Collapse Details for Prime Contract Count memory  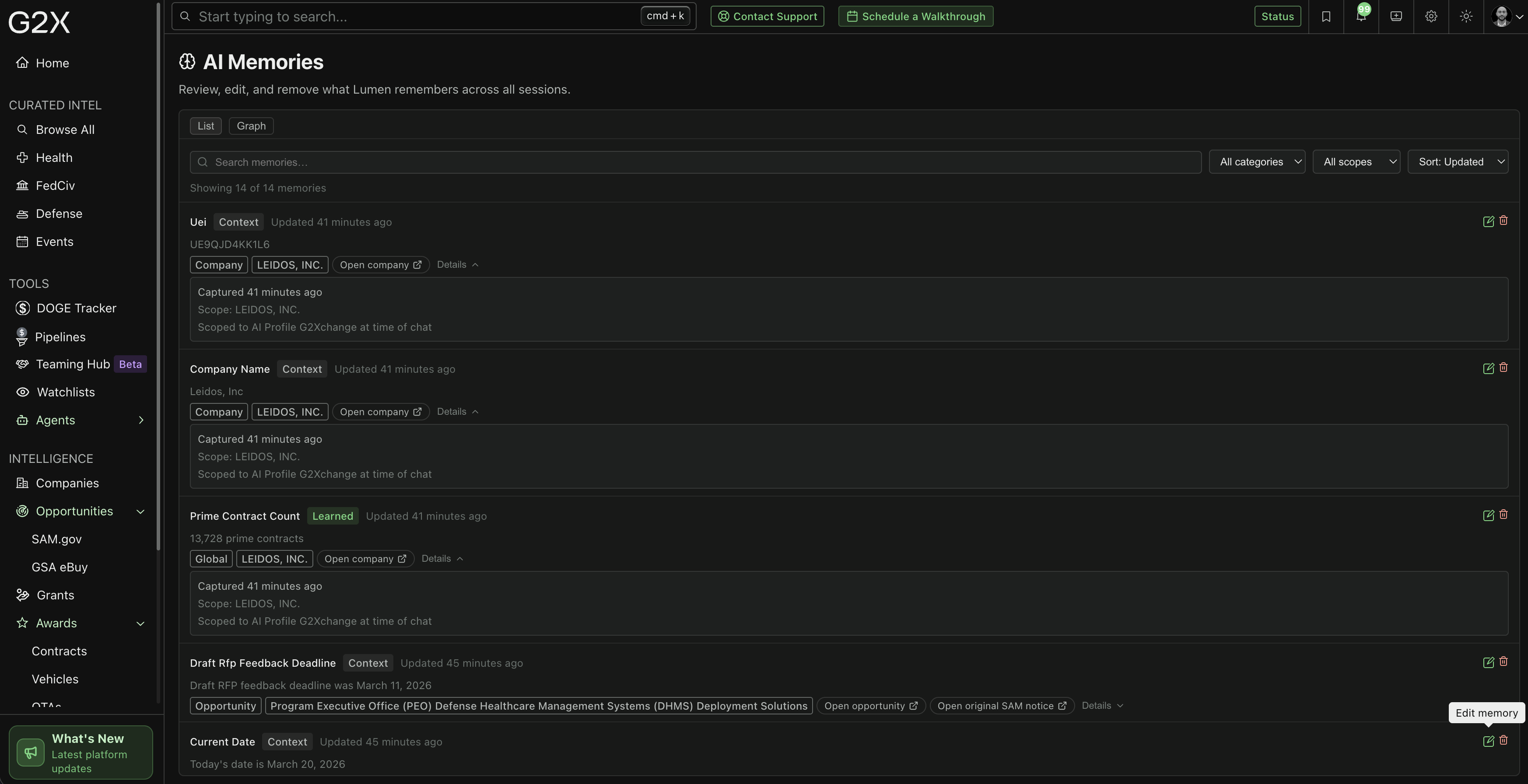click(442, 559)
